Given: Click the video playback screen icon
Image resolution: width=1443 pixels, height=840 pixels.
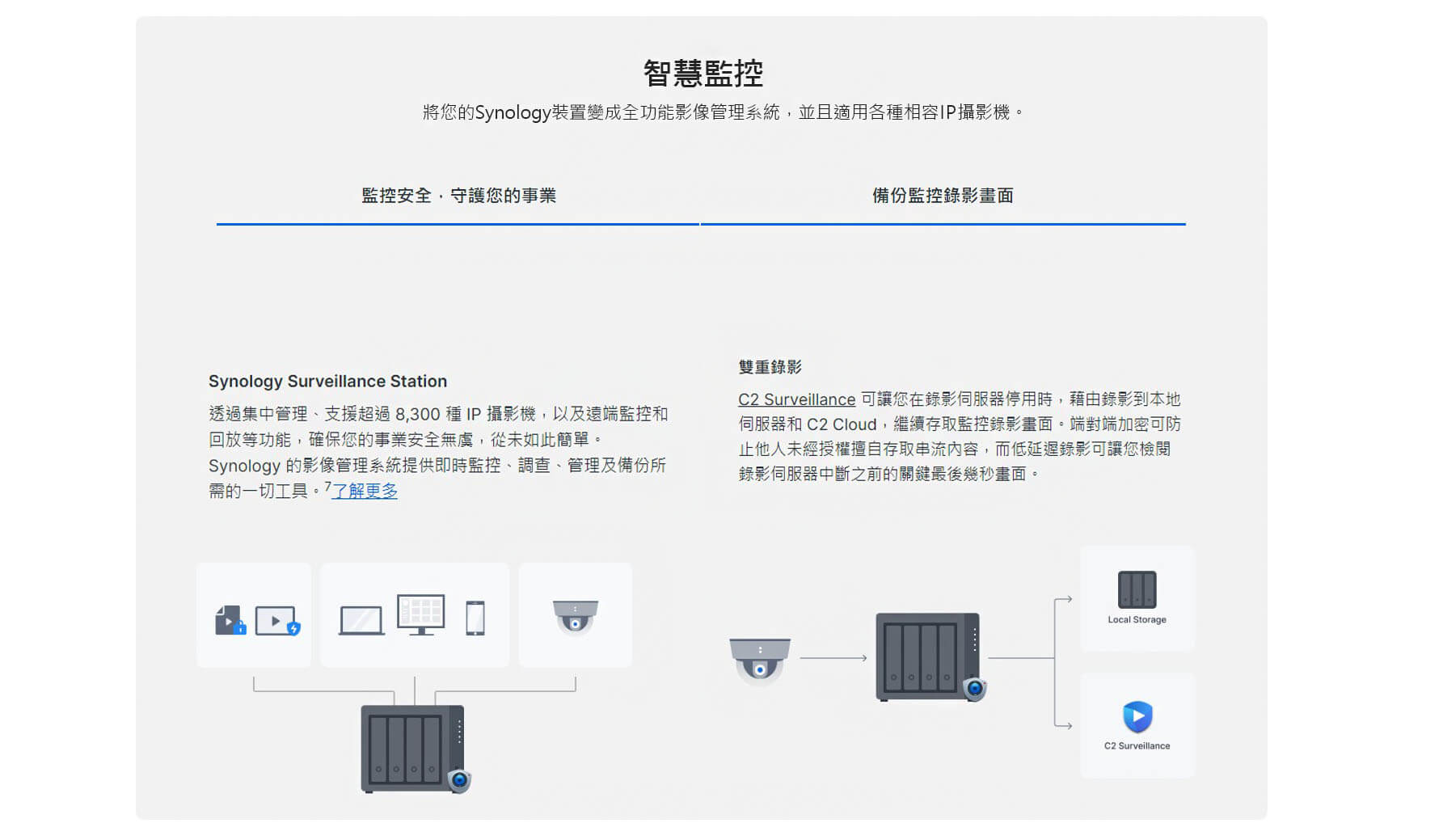Looking at the screenshot, I should coord(277,621).
